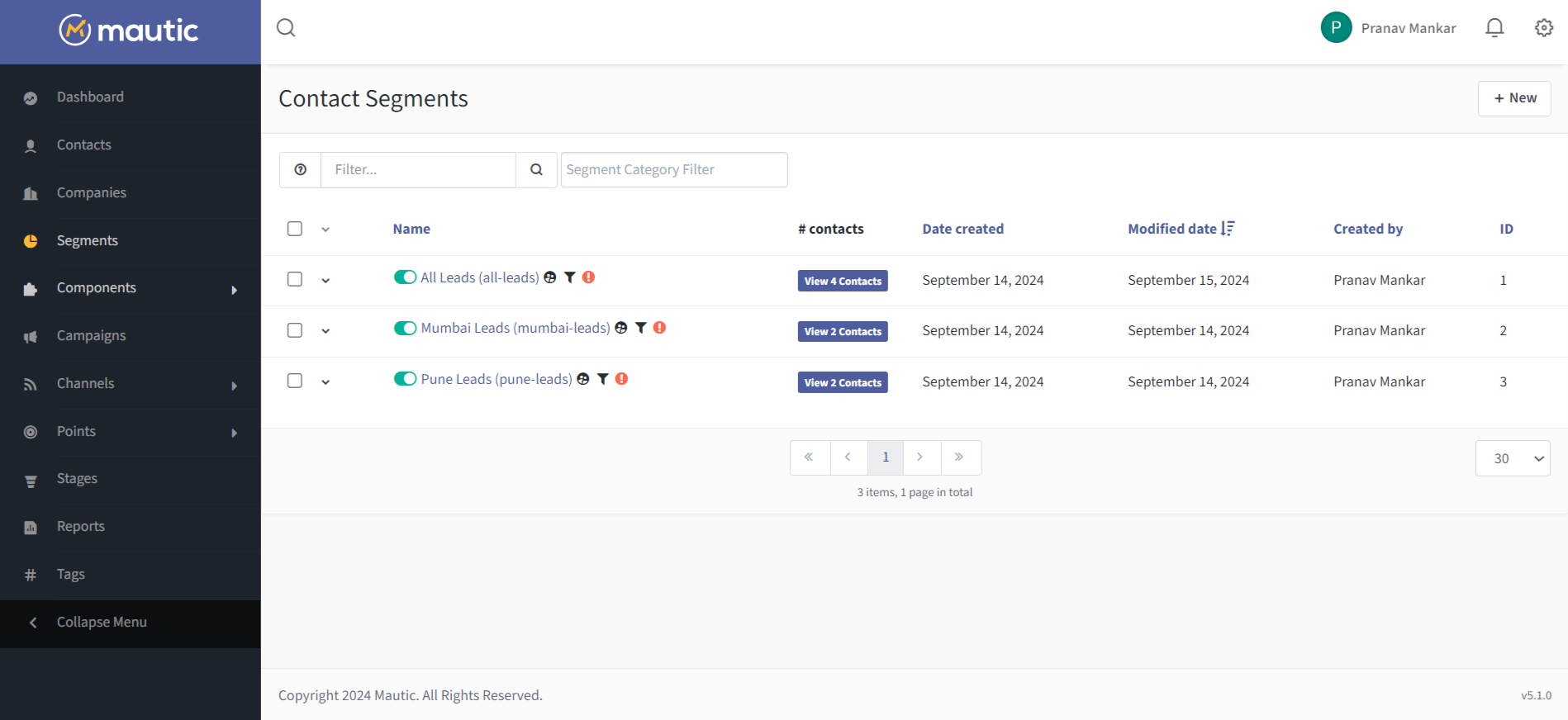Click the search magnifier icon in top bar
The width and height of the screenshot is (1568, 720).
286,28
